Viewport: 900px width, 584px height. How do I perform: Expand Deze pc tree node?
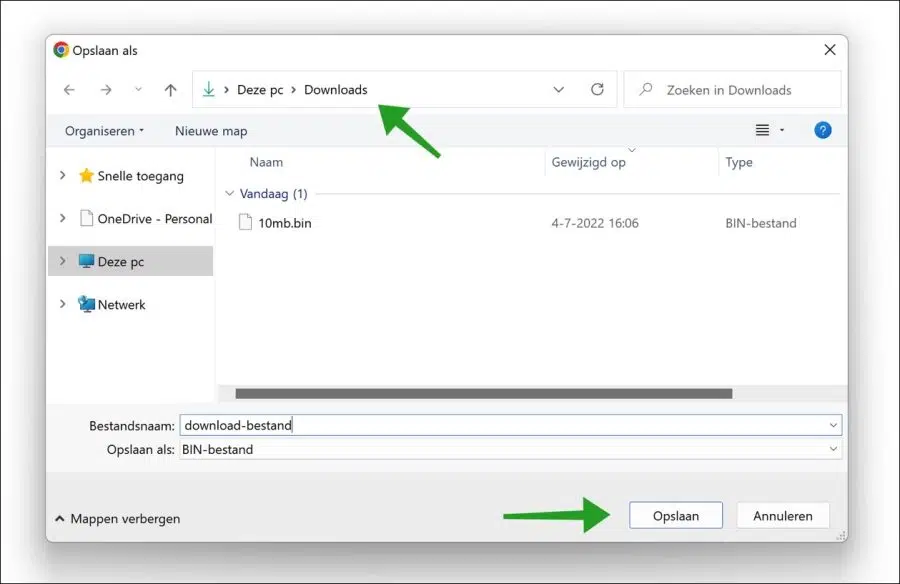[x=63, y=261]
